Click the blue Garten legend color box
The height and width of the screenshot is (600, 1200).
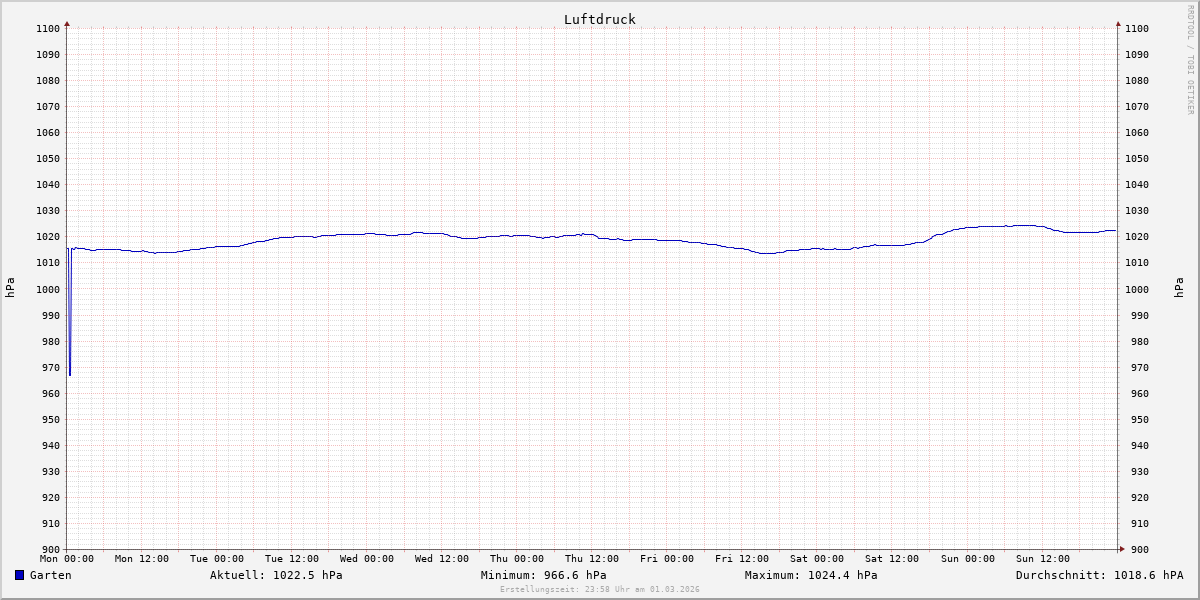[19, 575]
